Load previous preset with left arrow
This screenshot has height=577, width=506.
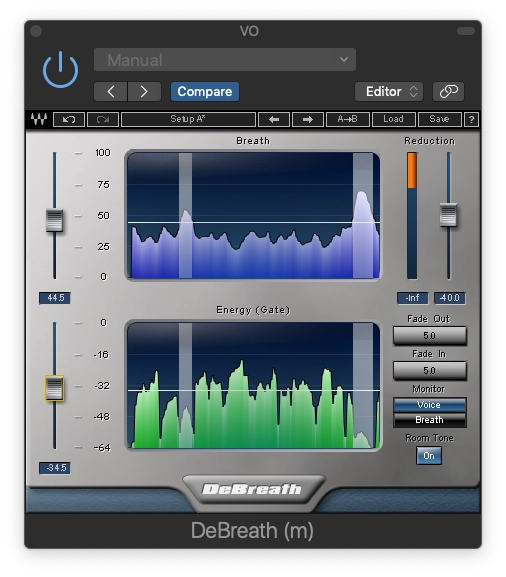(x=274, y=120)
